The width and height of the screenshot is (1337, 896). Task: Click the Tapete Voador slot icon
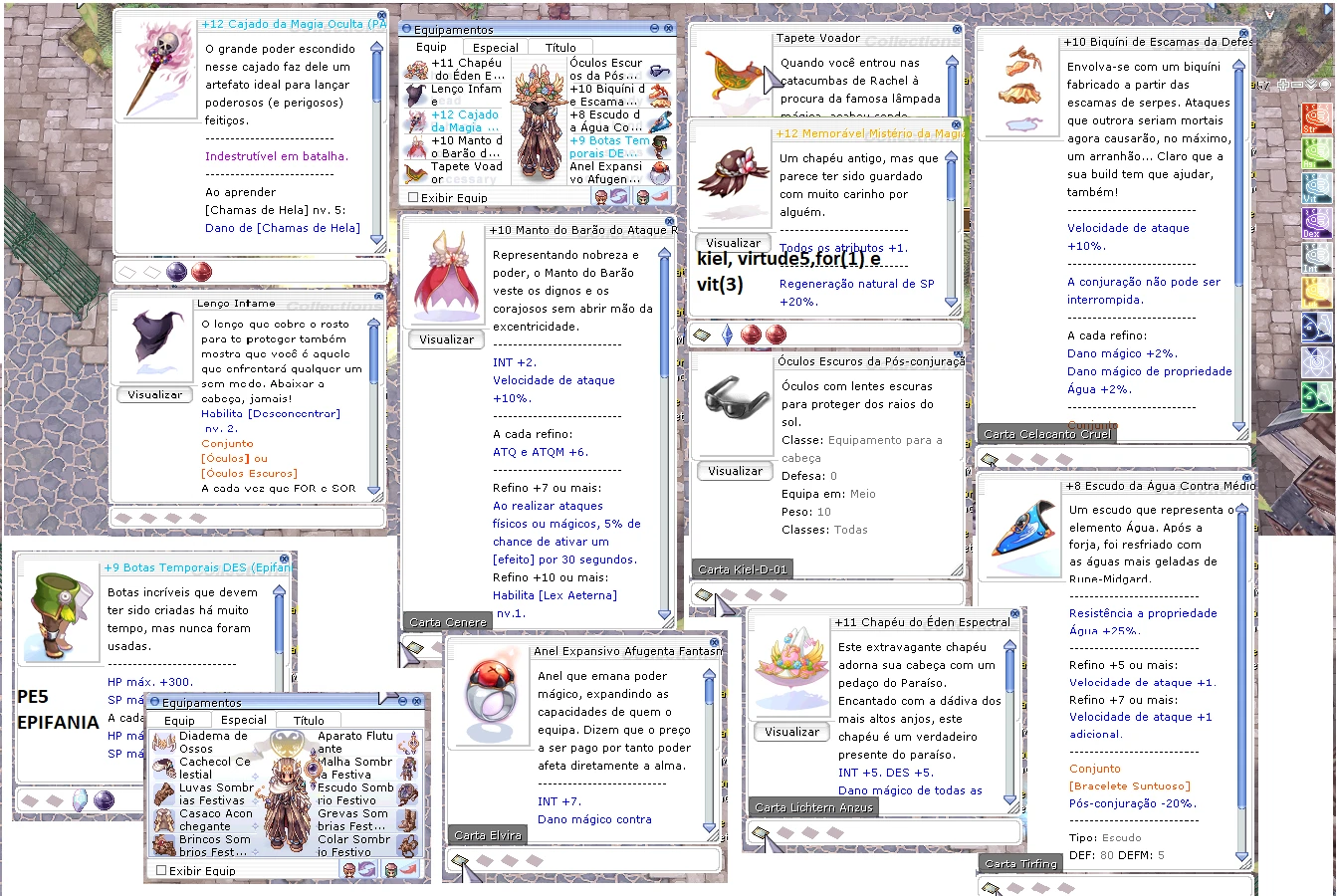click(416, 174)
